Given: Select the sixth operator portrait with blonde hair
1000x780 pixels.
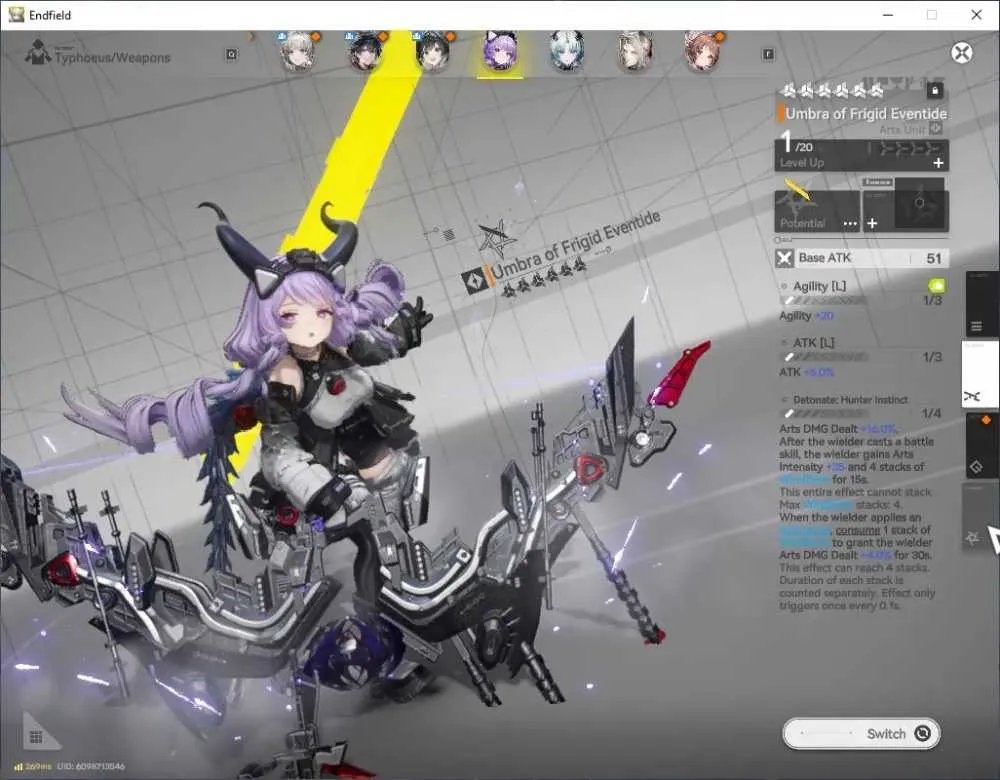Looking at the screenshot, I should pos(635,51).
